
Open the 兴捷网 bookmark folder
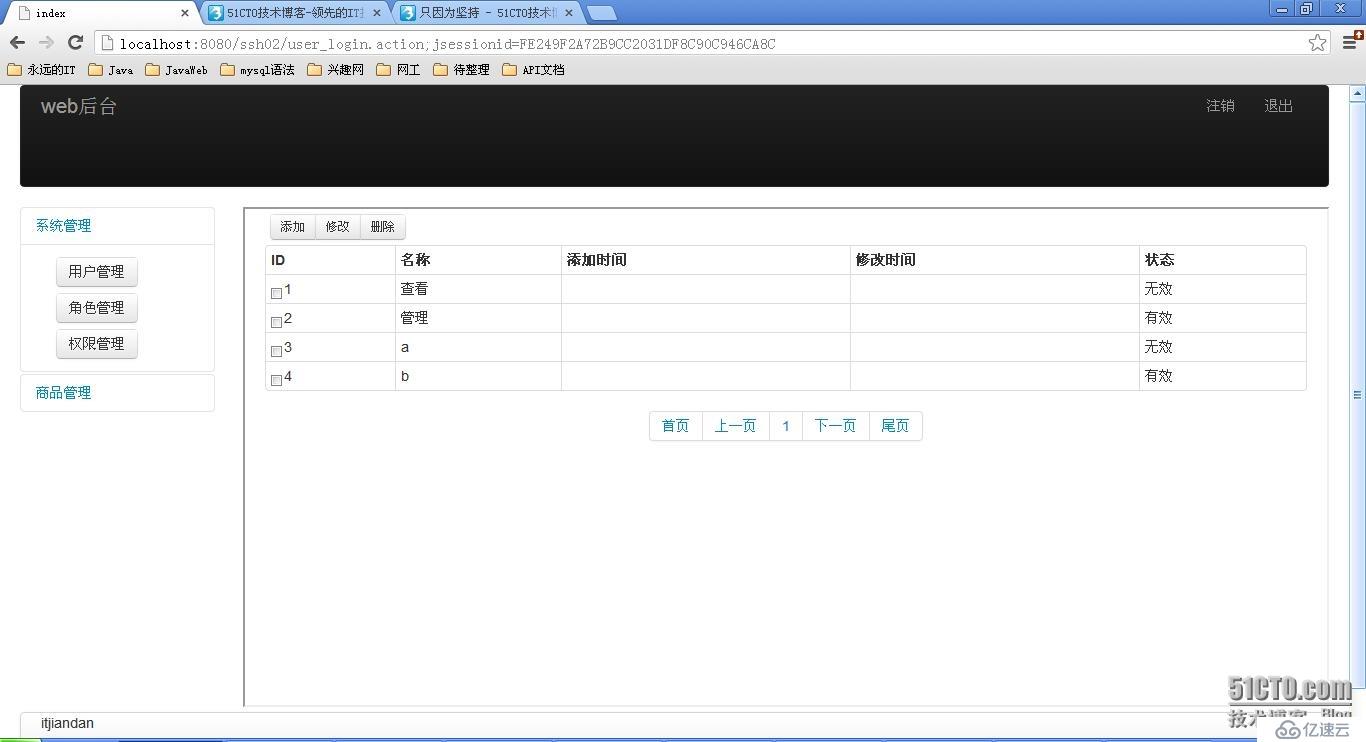click(336, 70)
